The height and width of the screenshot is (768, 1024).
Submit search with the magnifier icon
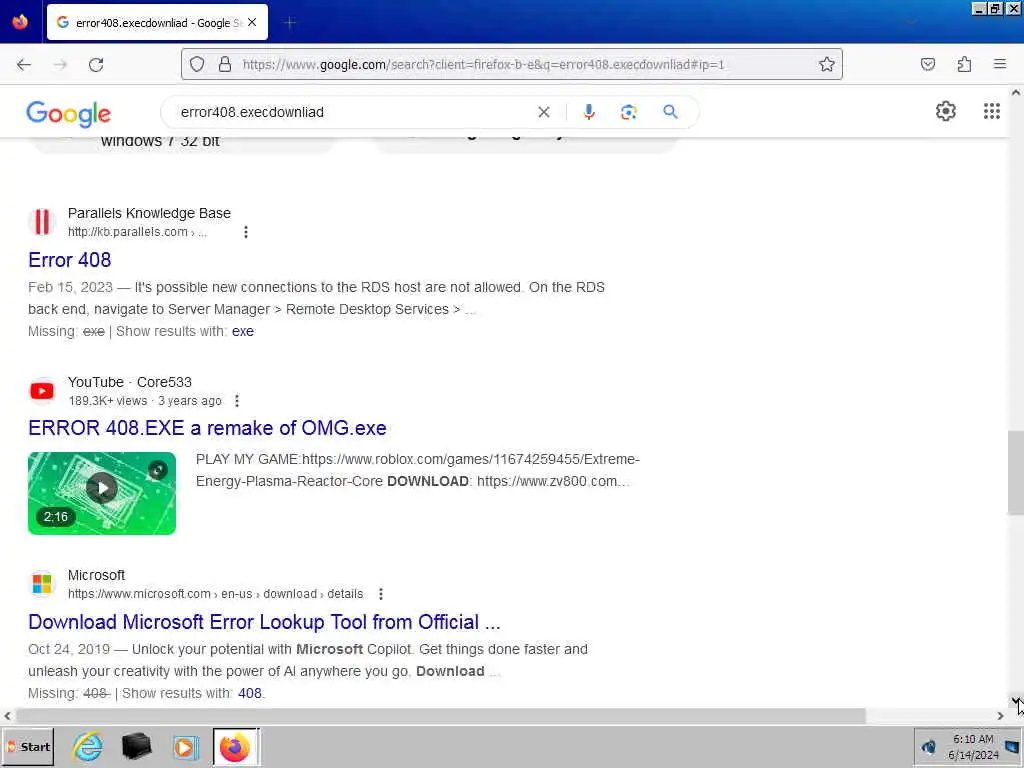pyautogui.click(x=670, y=112)
